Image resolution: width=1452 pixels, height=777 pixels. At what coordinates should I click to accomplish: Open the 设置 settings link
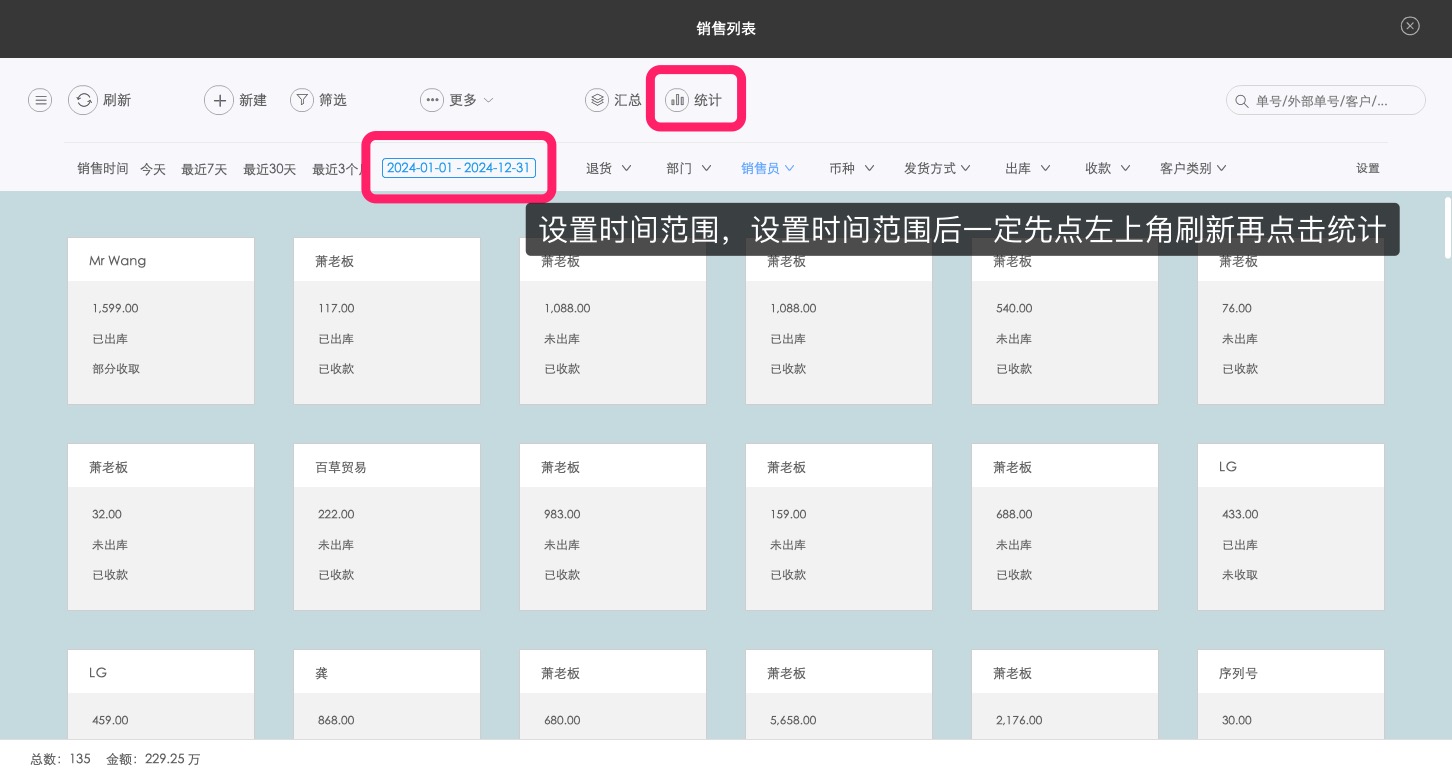click(1368, 168)
